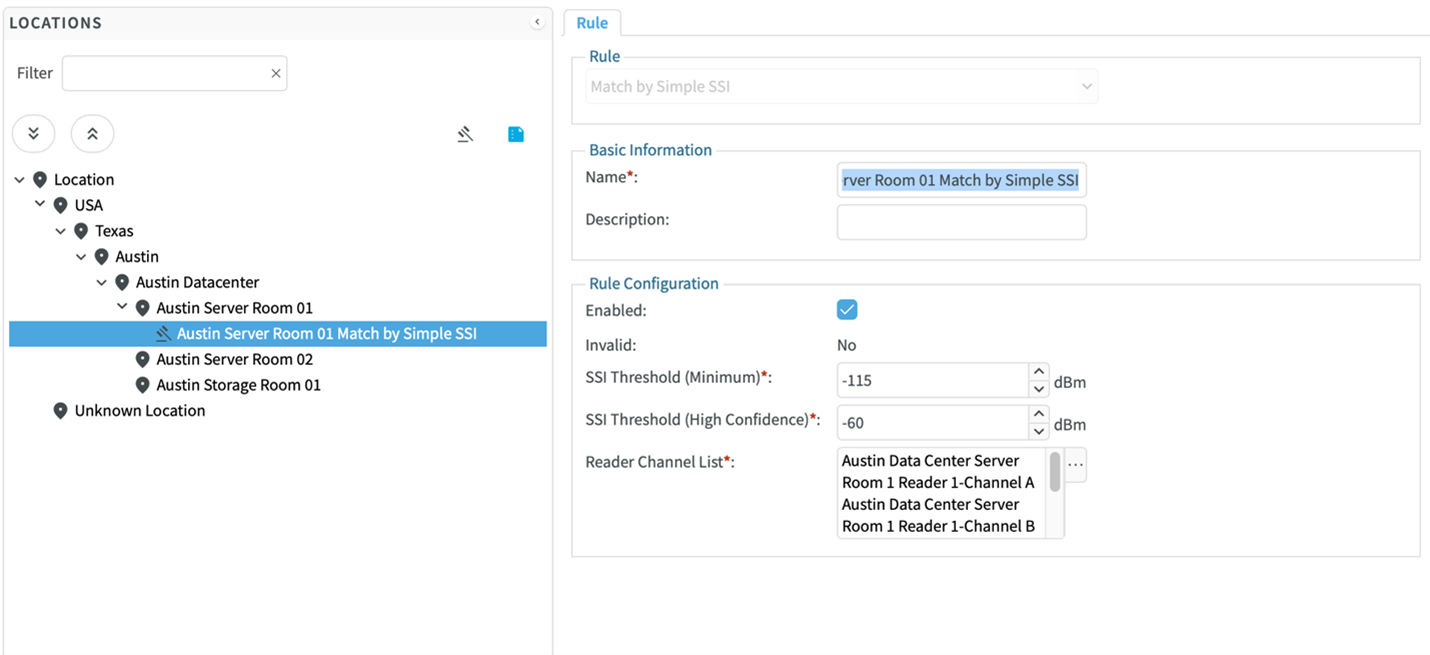Increase SSI Threshold Minimum with up arrow
This screenshot has height=655, width=1430.
coord(1038,372)
